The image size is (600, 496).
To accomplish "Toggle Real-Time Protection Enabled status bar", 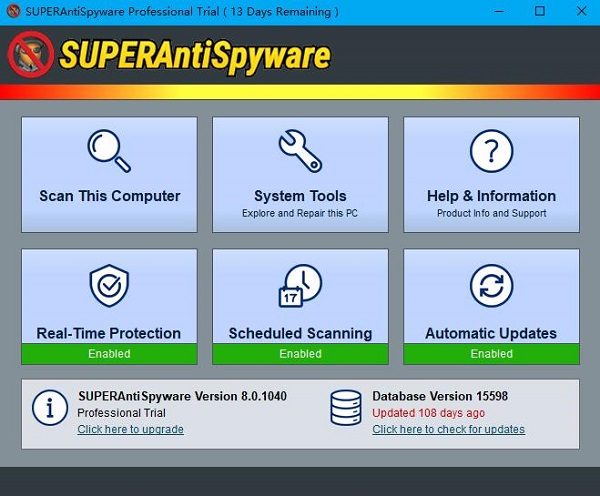I will (109, 354).
